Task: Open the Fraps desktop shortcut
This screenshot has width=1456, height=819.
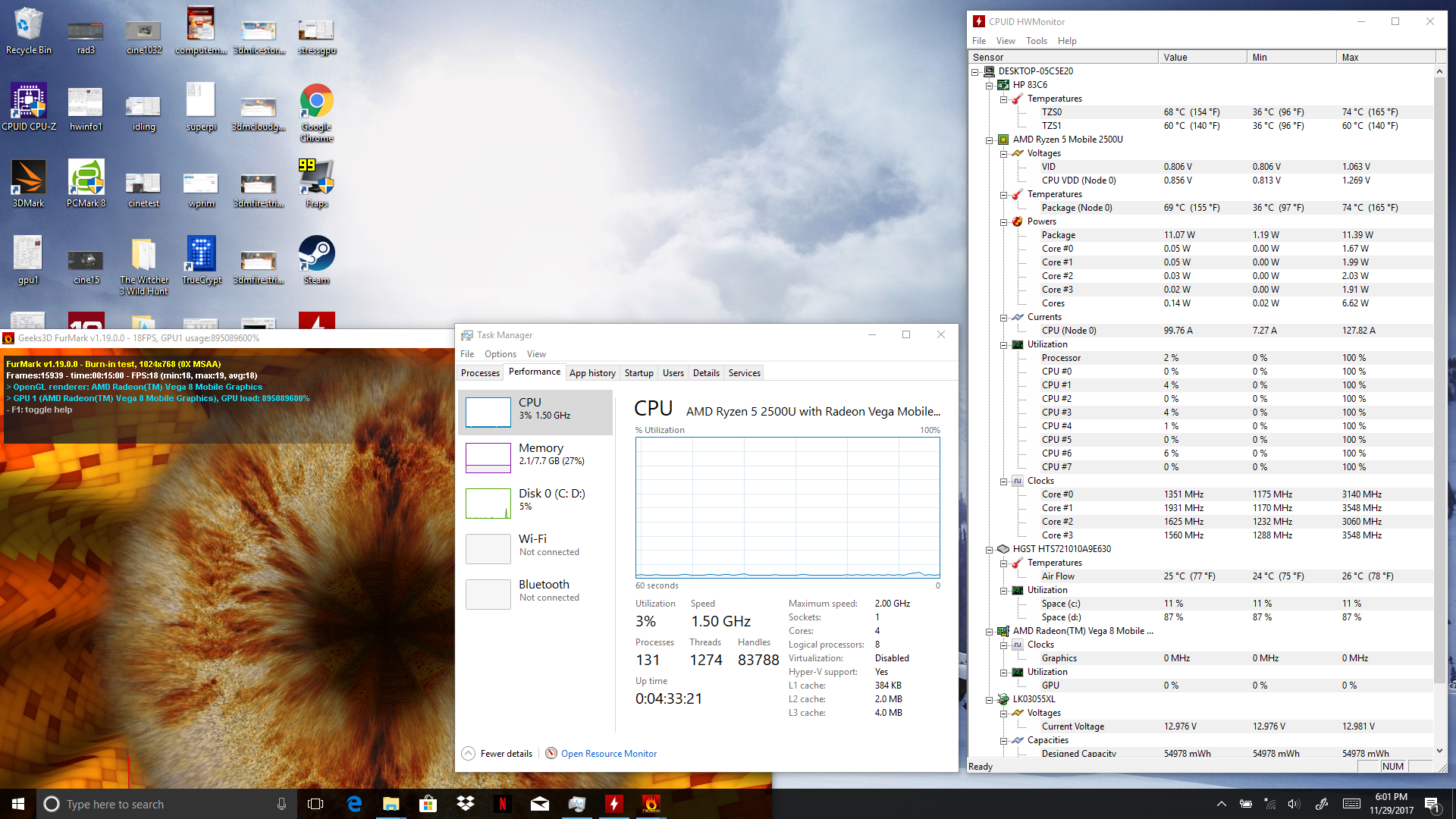Action: 316,179
